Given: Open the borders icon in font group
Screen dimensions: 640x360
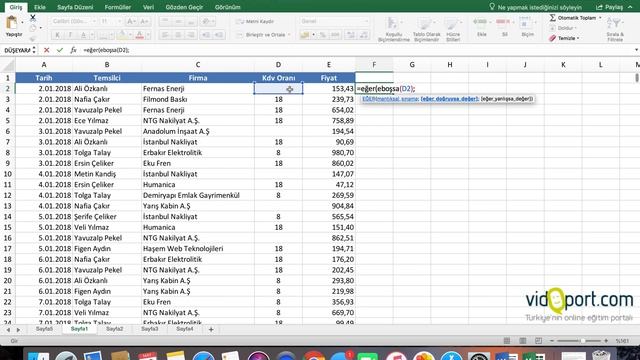Looking at the screenshot, I should (103, 35).
